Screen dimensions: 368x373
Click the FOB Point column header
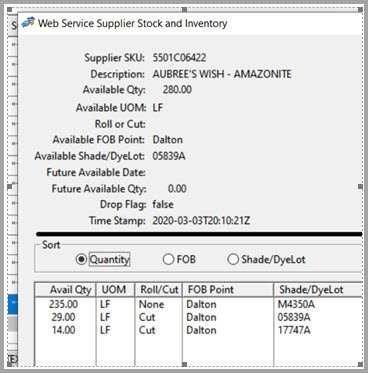pyautogui.click(x=228, y=289)
